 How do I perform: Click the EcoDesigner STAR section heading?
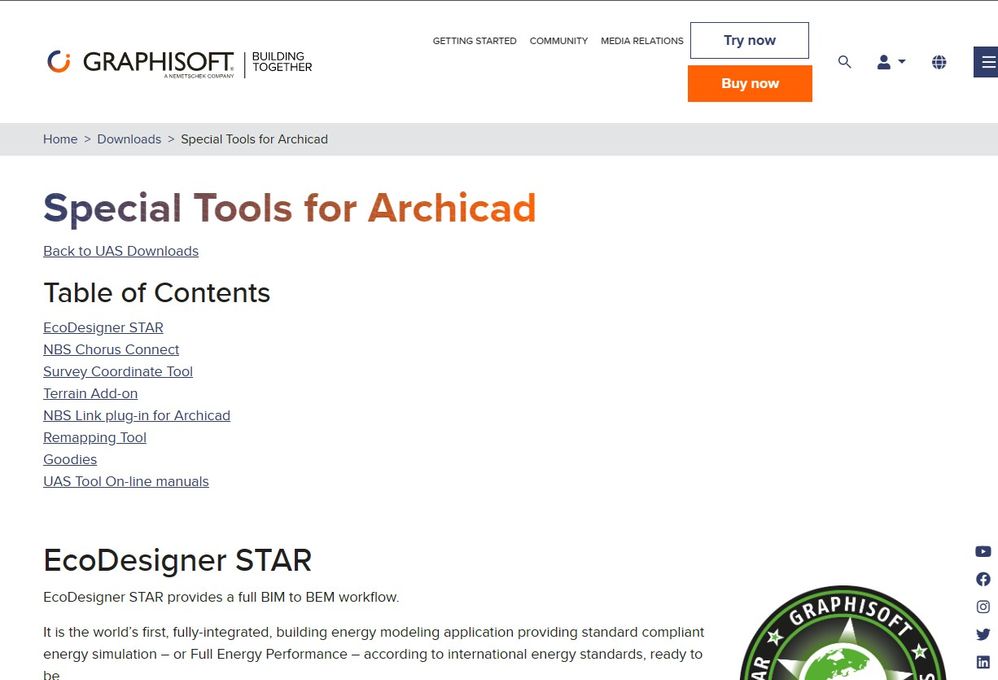point(178,560)
